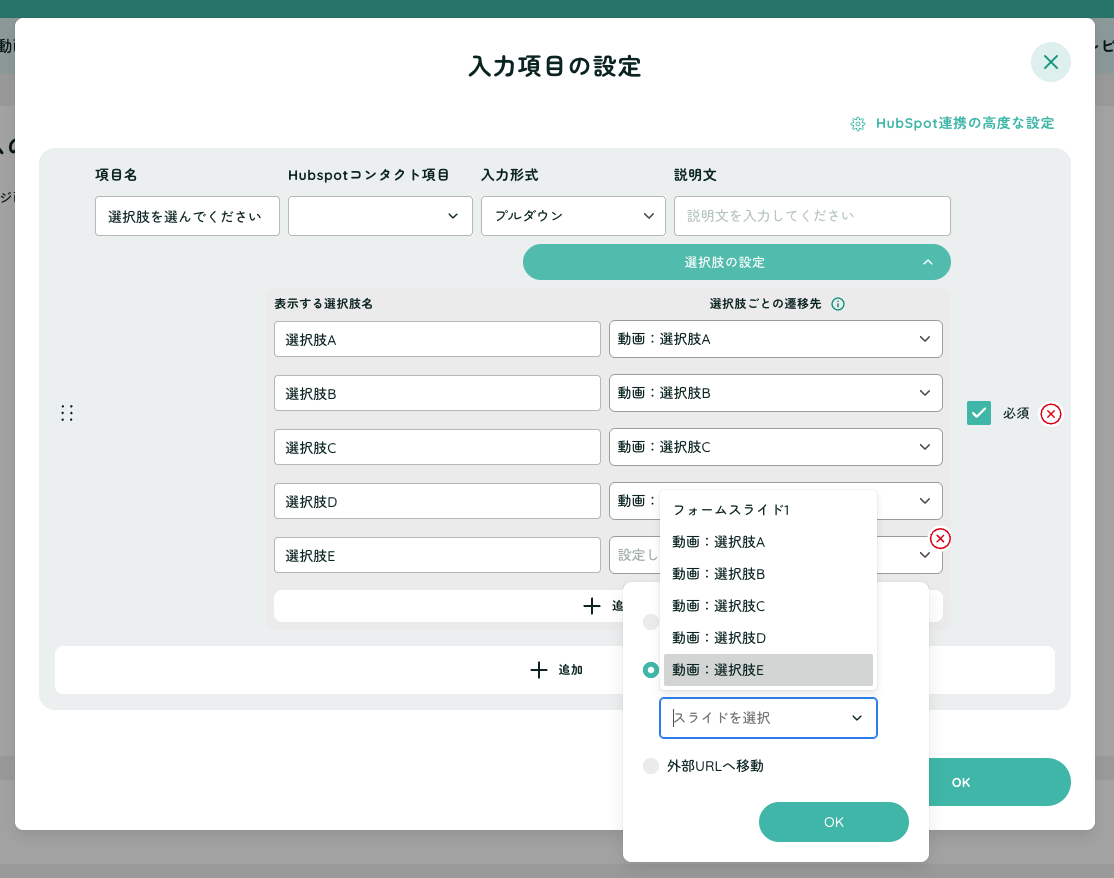Viewport: 1114px width, 878px height.
Task: Delete 選択肢E row with red X
Action: click(940, 539)
